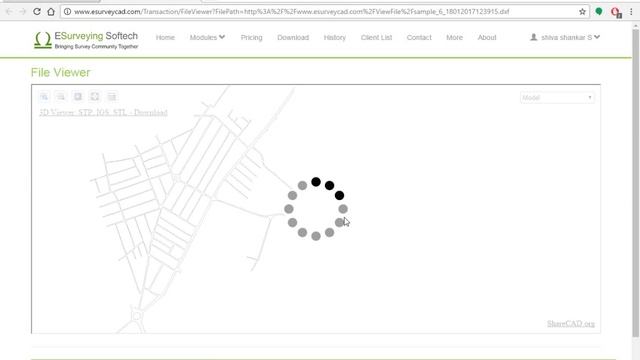This screenshot has height=360, width=640.
Task: Open the Chrome three-dot menu
Action: pos(631,12)
